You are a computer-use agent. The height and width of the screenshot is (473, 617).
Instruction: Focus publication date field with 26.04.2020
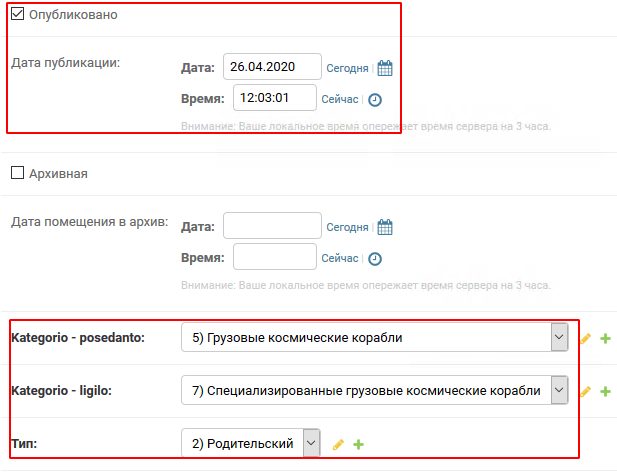pyautogui.click(x=272, y=67)
